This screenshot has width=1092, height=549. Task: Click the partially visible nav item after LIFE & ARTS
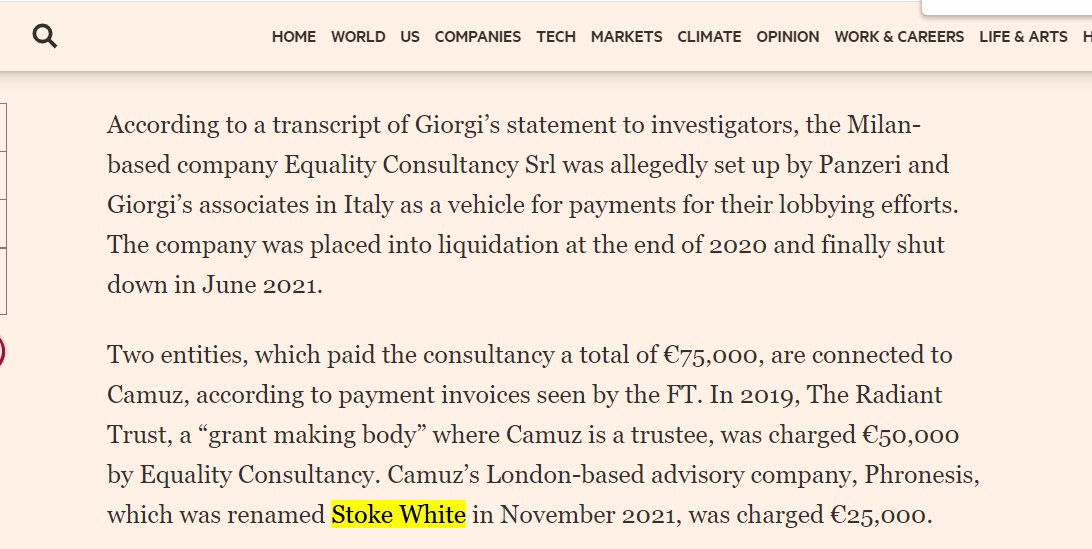coord(1087,37)
